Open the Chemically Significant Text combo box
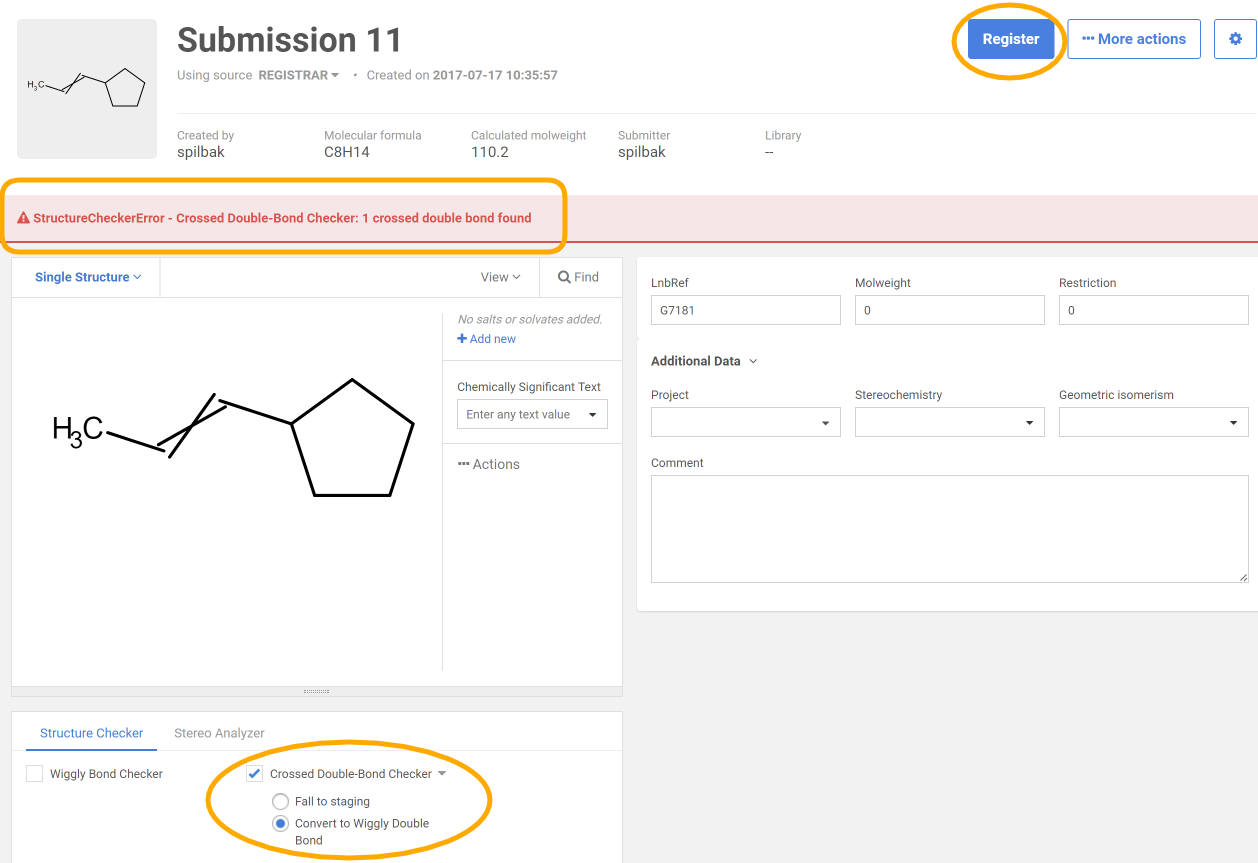The image size is (1258, 863). (x=531, y=414)
